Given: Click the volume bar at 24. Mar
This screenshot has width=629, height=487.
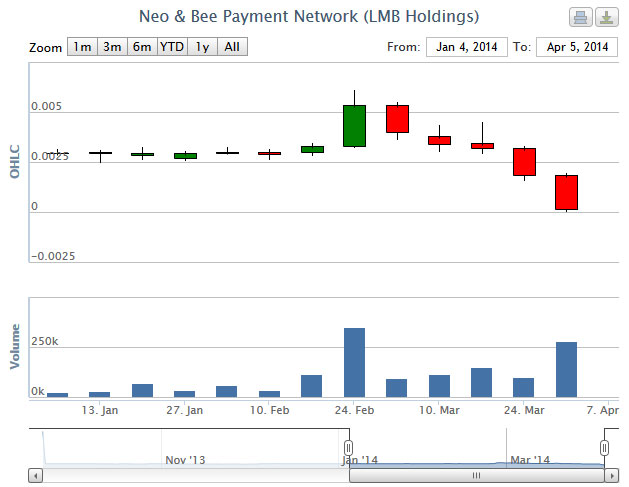Looking at the screenshot, I should 523,388.
